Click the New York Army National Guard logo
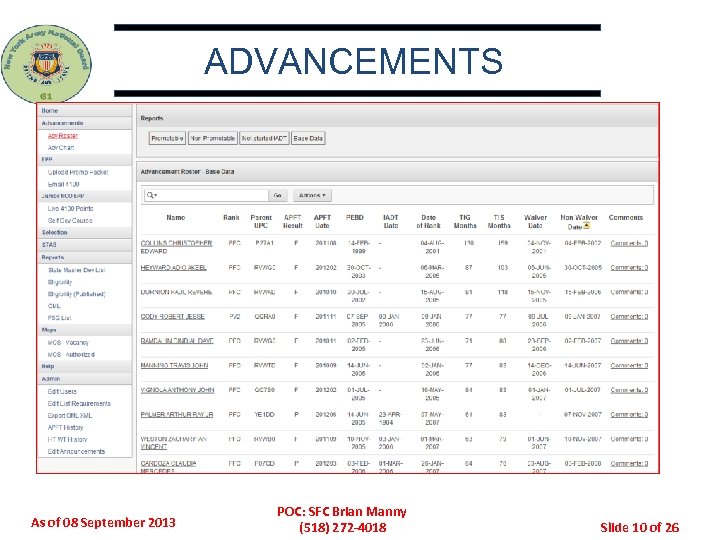Screen dimensions: 720x540 pos(46,63)
